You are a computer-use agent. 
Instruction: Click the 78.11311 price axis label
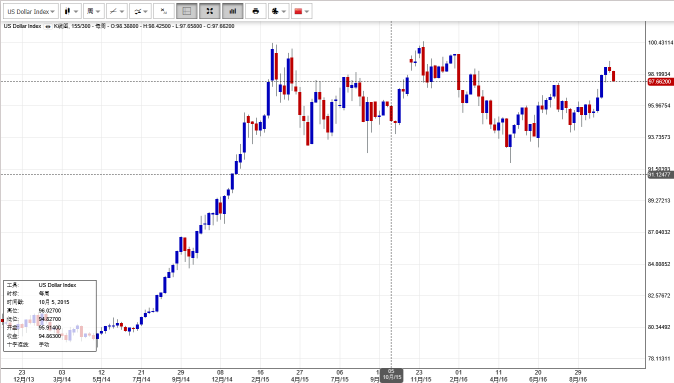[659, 358]
